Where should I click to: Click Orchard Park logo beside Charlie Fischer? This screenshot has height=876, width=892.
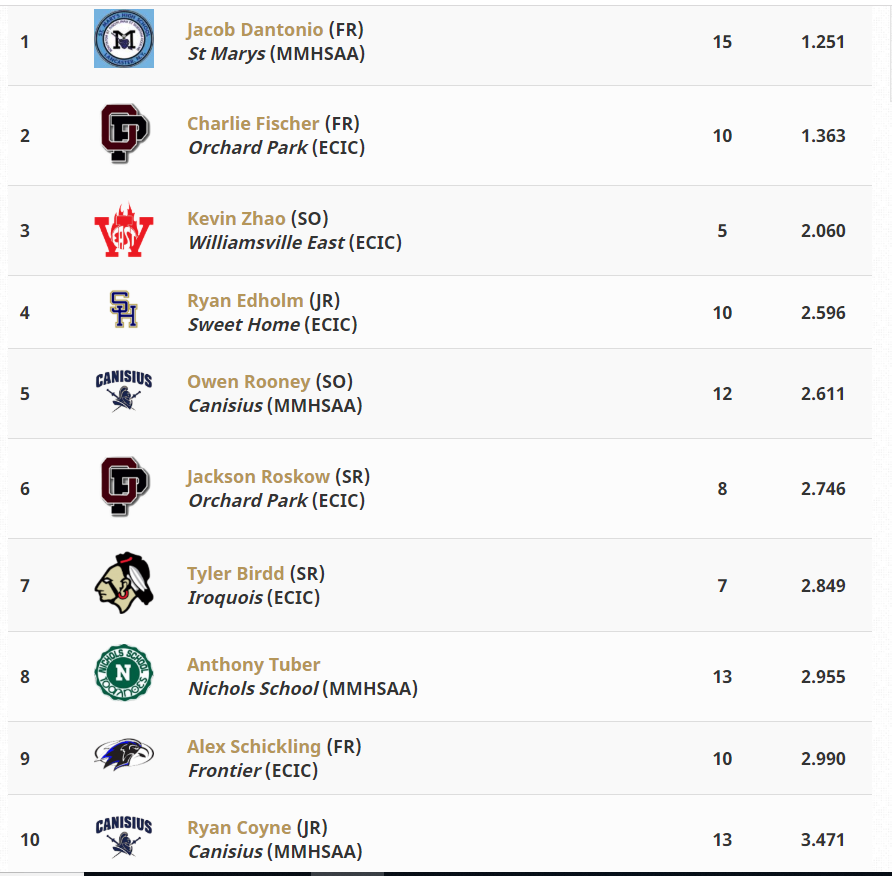tap(124, 134)
